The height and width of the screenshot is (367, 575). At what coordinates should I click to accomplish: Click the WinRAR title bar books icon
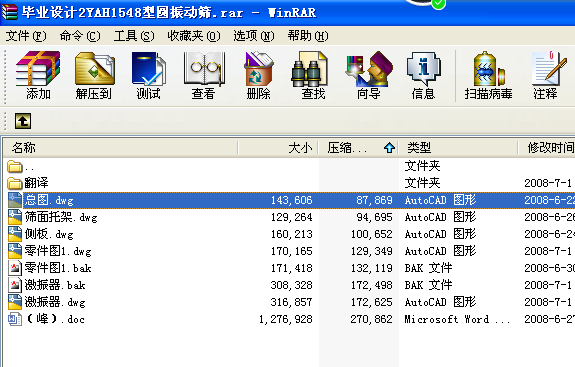pos(10,11)
